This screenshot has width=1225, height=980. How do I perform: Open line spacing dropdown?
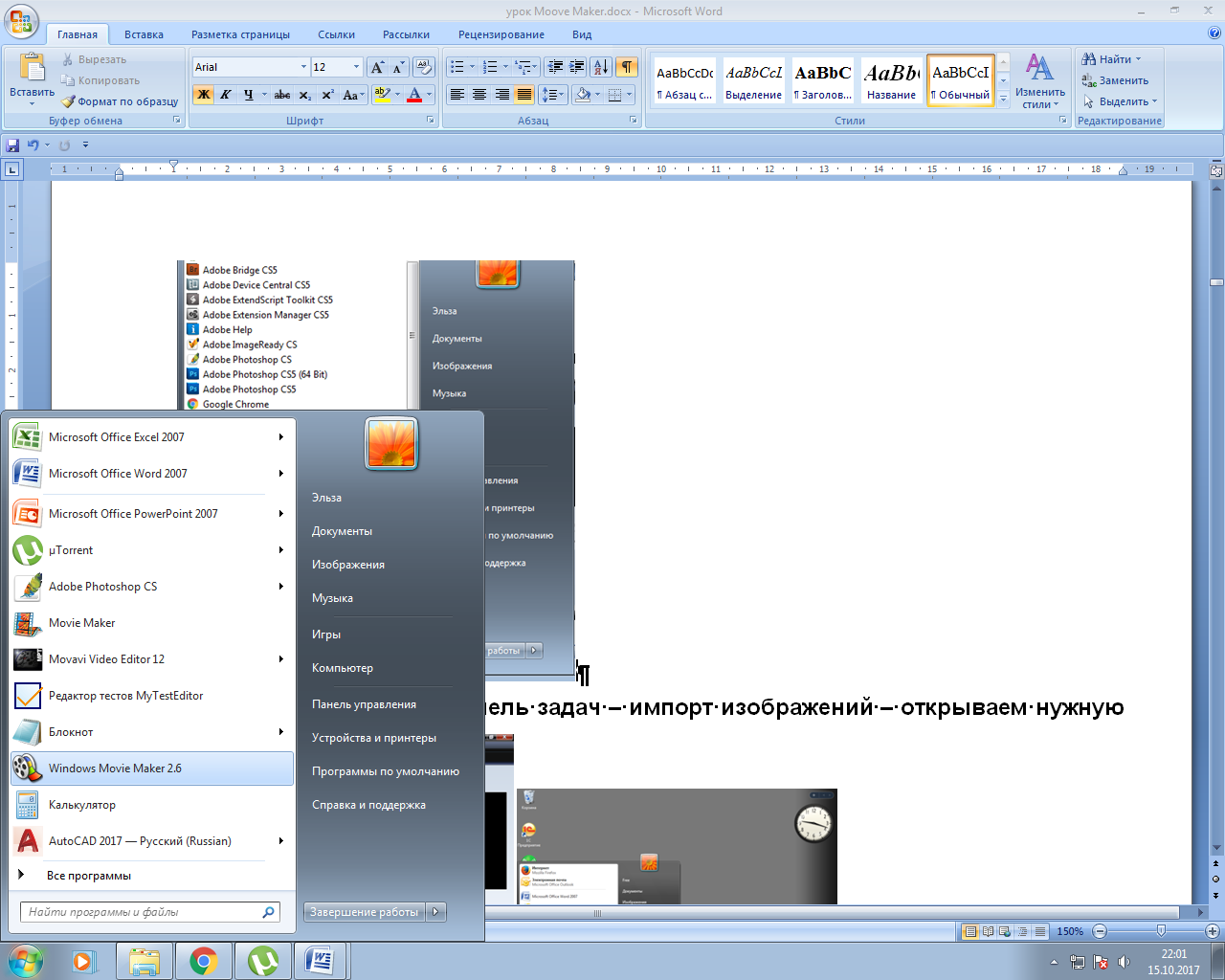point(552,95)
